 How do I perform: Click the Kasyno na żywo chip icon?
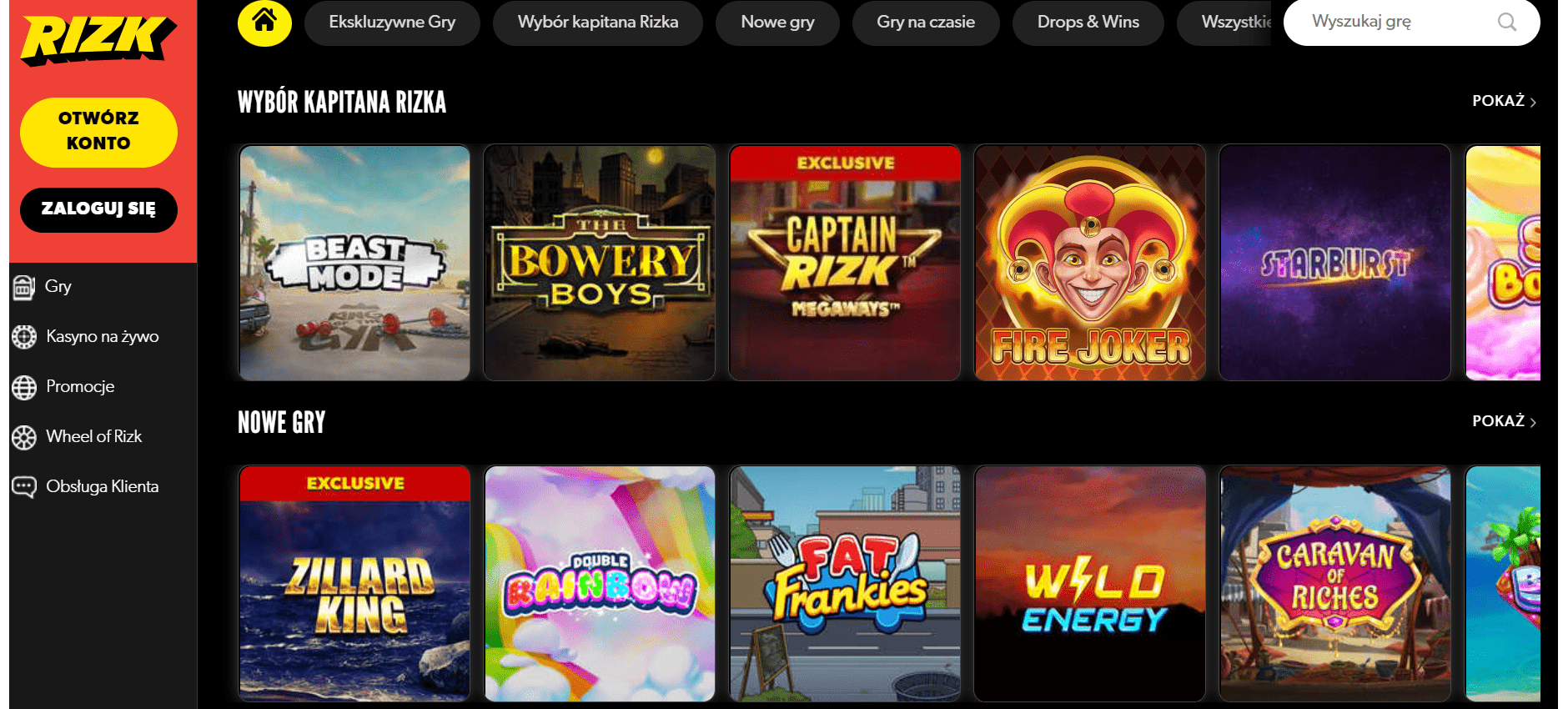pyautogui.click(x=24, y=337)
